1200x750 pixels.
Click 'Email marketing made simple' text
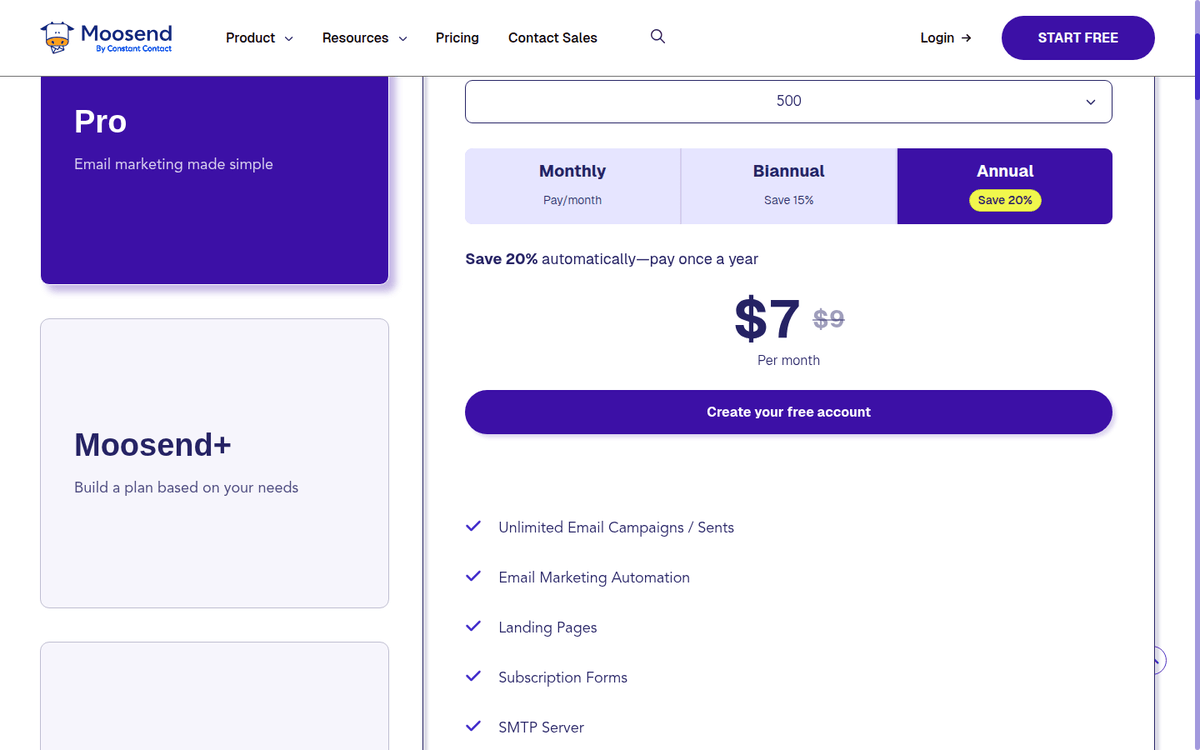(x=174, y=164)
